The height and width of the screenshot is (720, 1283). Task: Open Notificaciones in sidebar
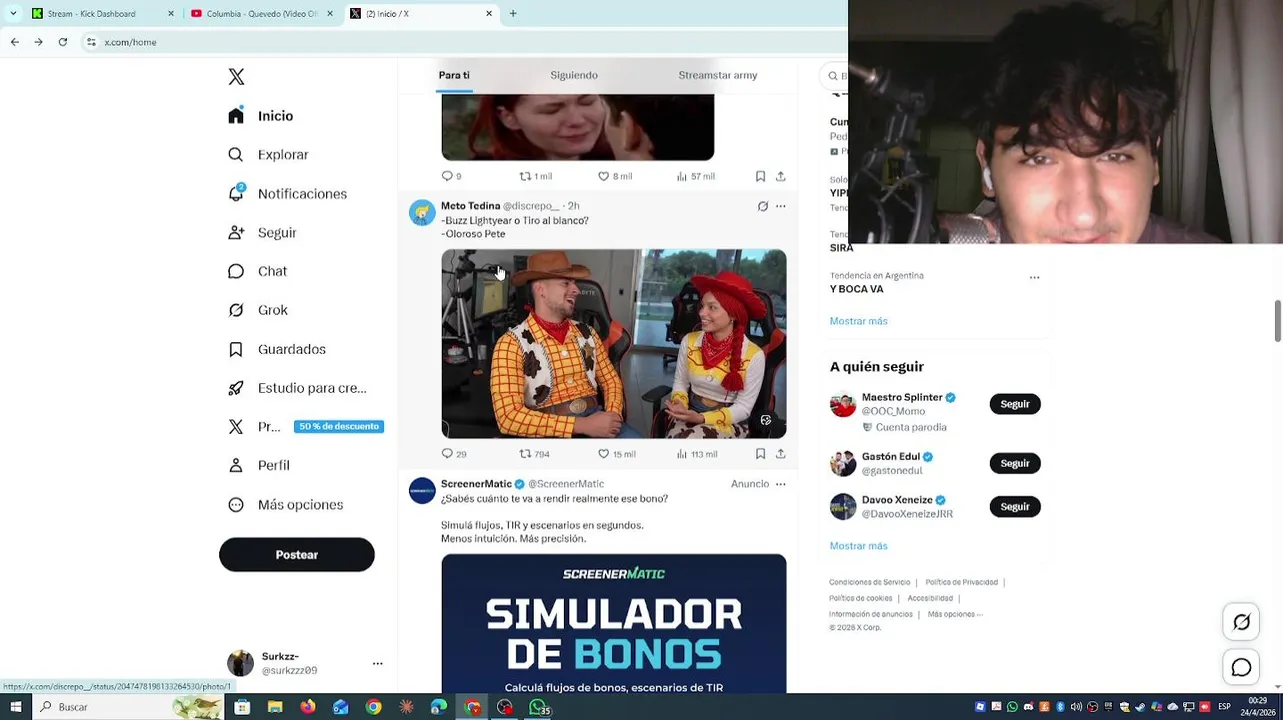(287, 194)
